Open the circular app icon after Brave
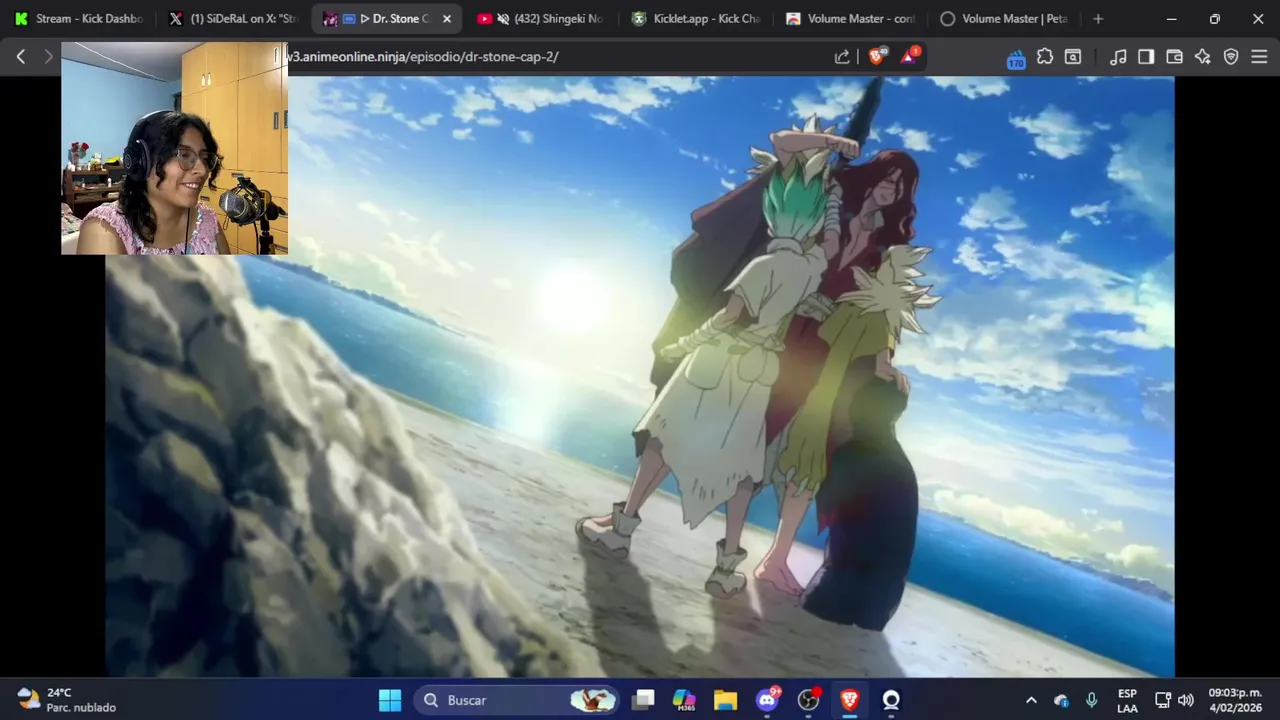This screenshot has height=720, width=1280. click(891, 700)
